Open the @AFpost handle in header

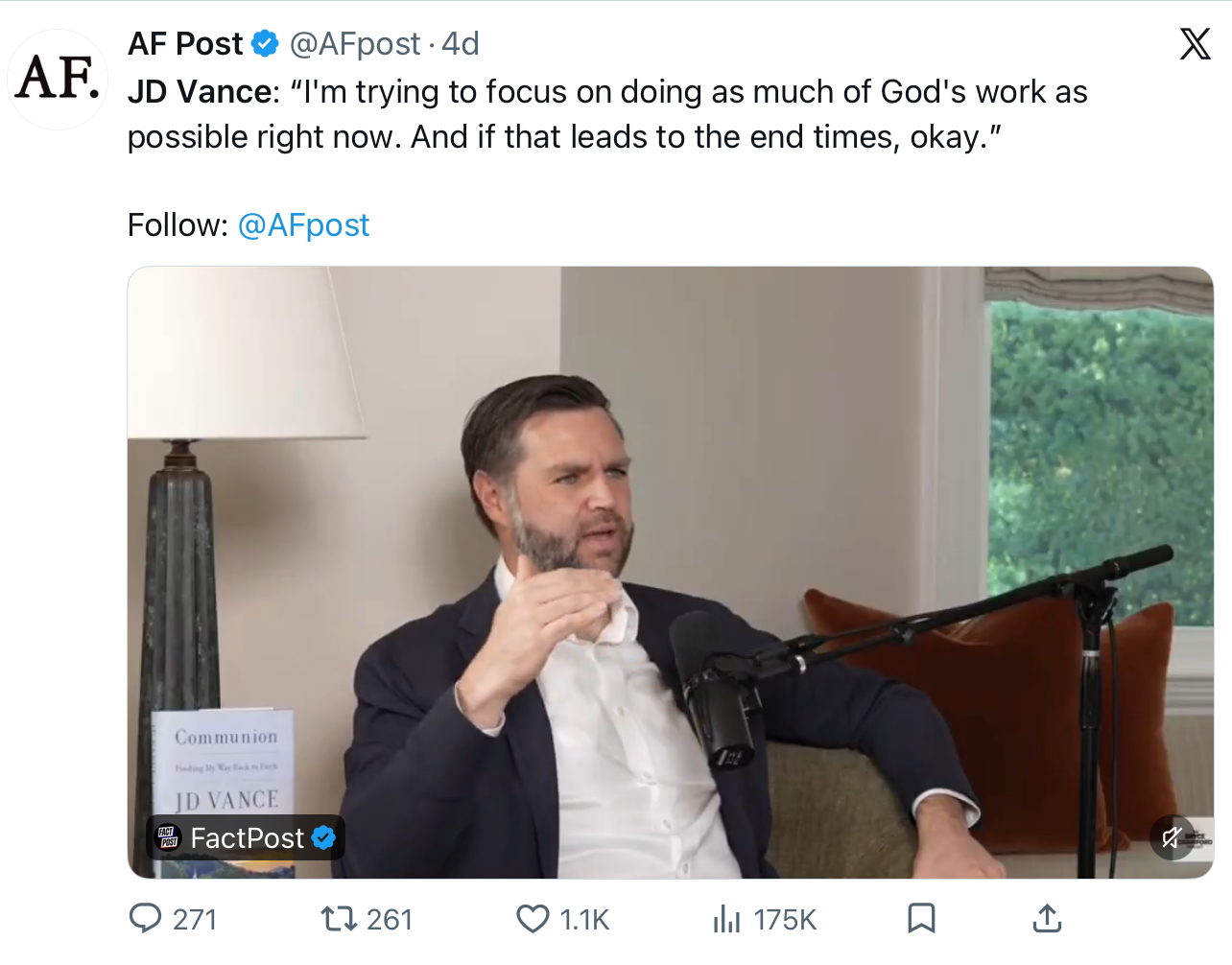[355, 43]
